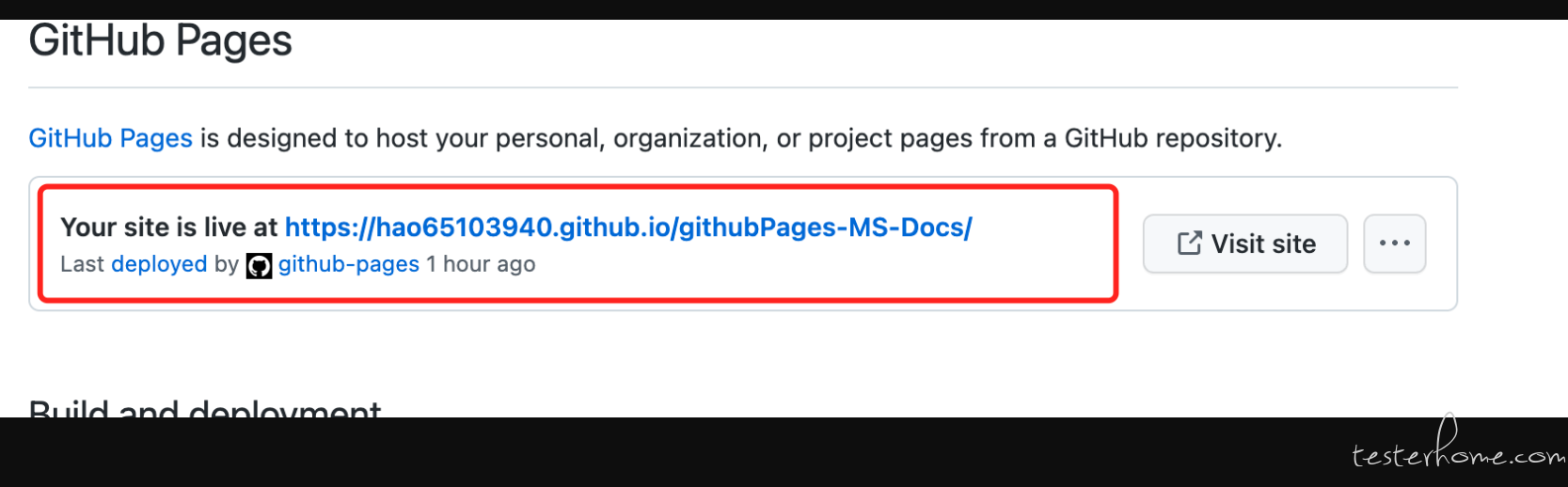
Task: Open the blue GitHub Pages documentation link
Action: coord(110,138)
